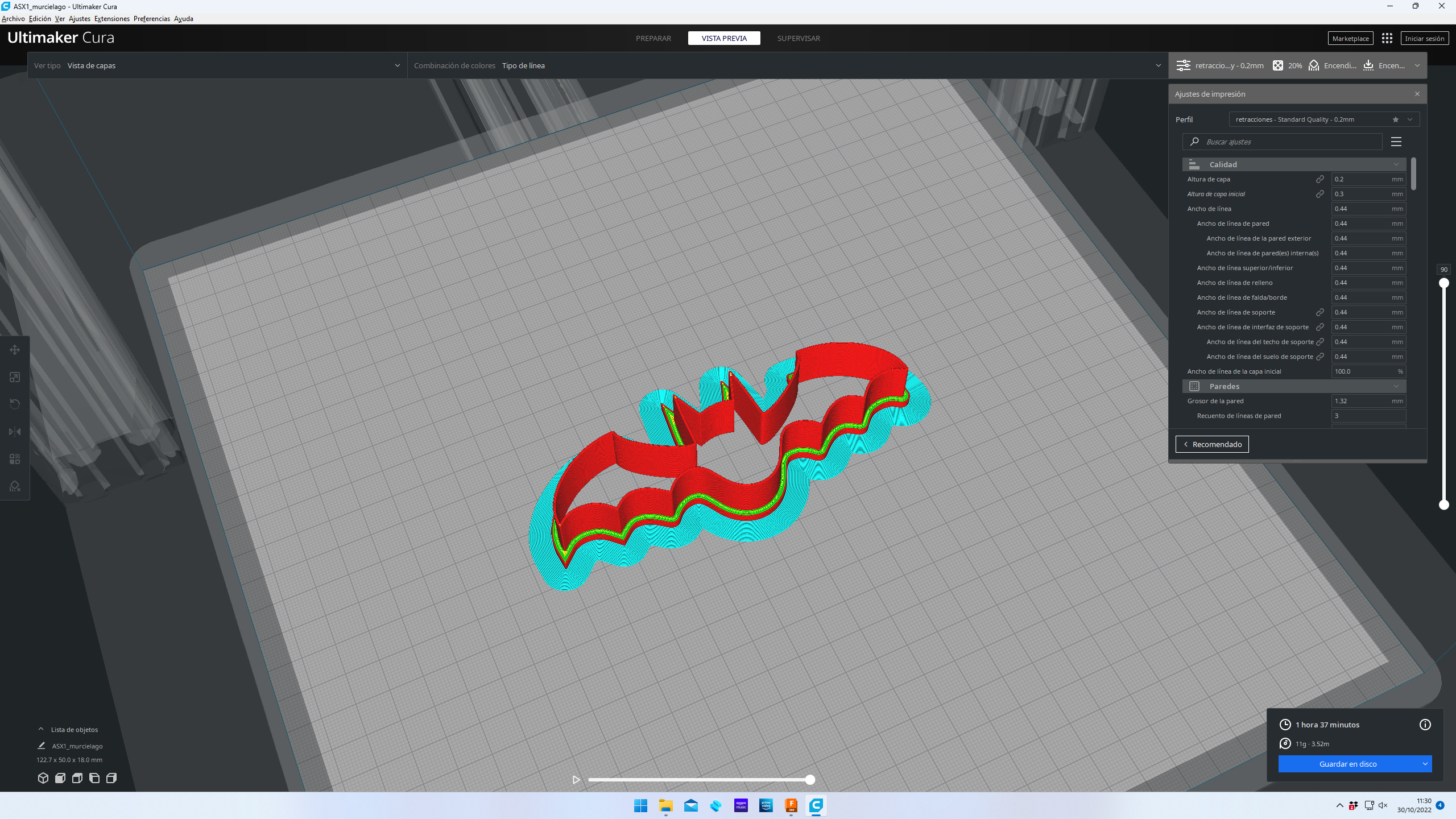1456x819 pixels.
Task: Open the Extensiones menu
Action: click(111, 19)
